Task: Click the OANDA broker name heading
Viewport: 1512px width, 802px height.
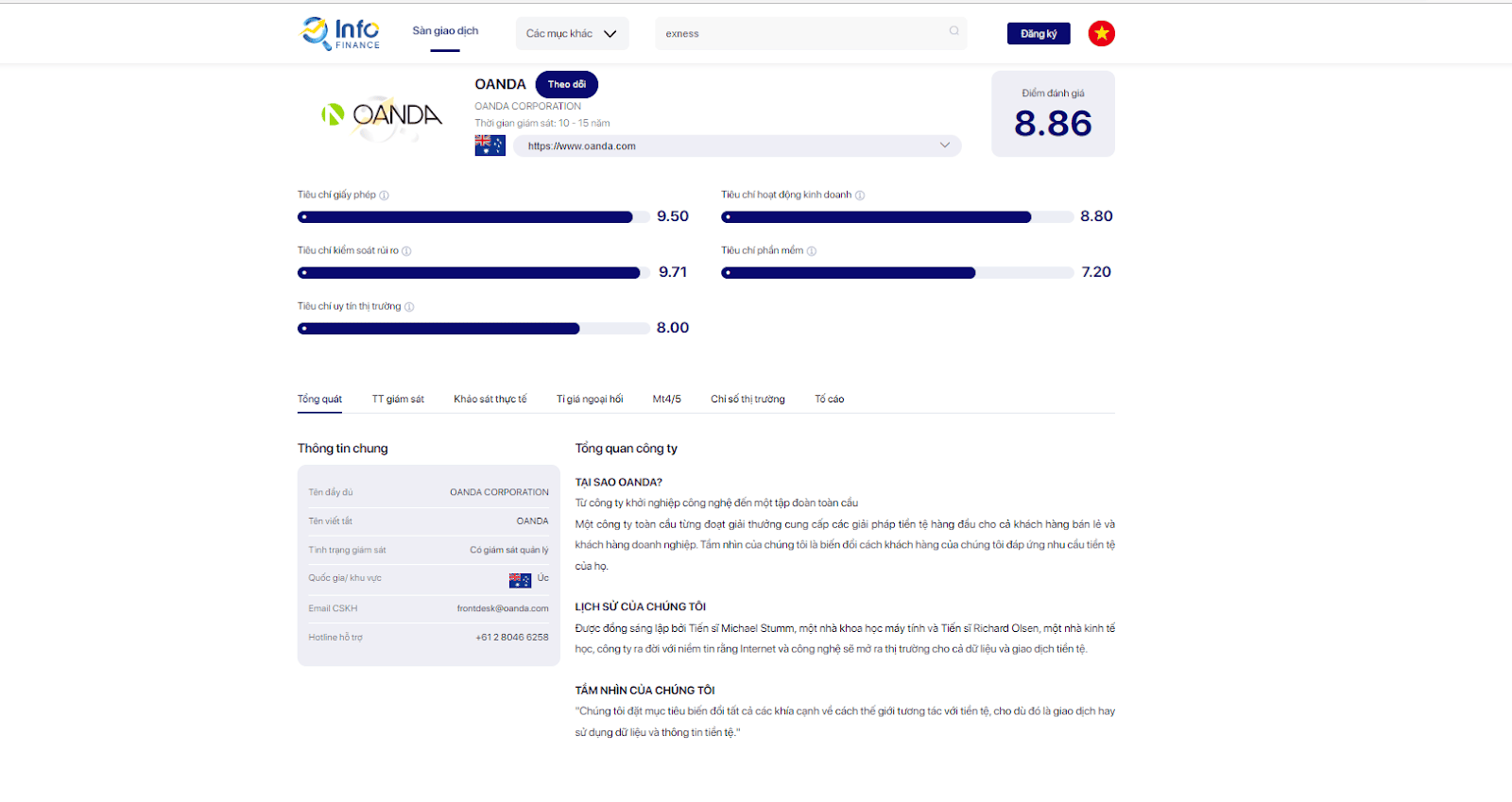Action: (x=500, y=84)
